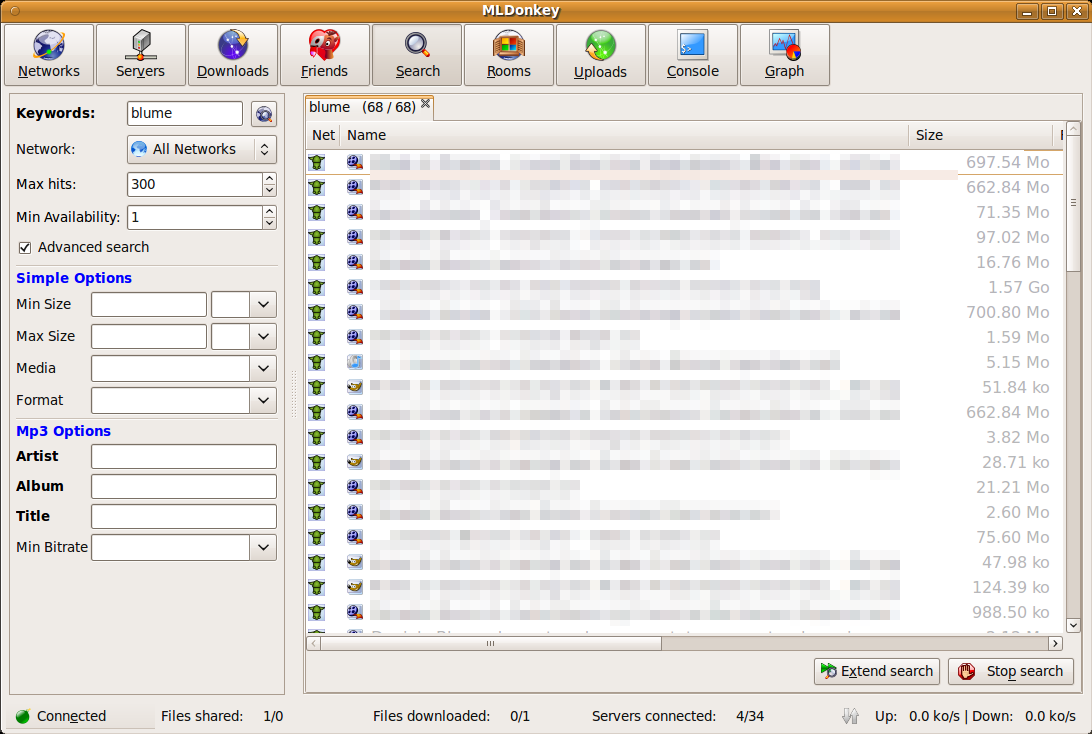Expand the Media dropdown
The width and height of the screenshot is (1092, 734).
tap(263, 368)
